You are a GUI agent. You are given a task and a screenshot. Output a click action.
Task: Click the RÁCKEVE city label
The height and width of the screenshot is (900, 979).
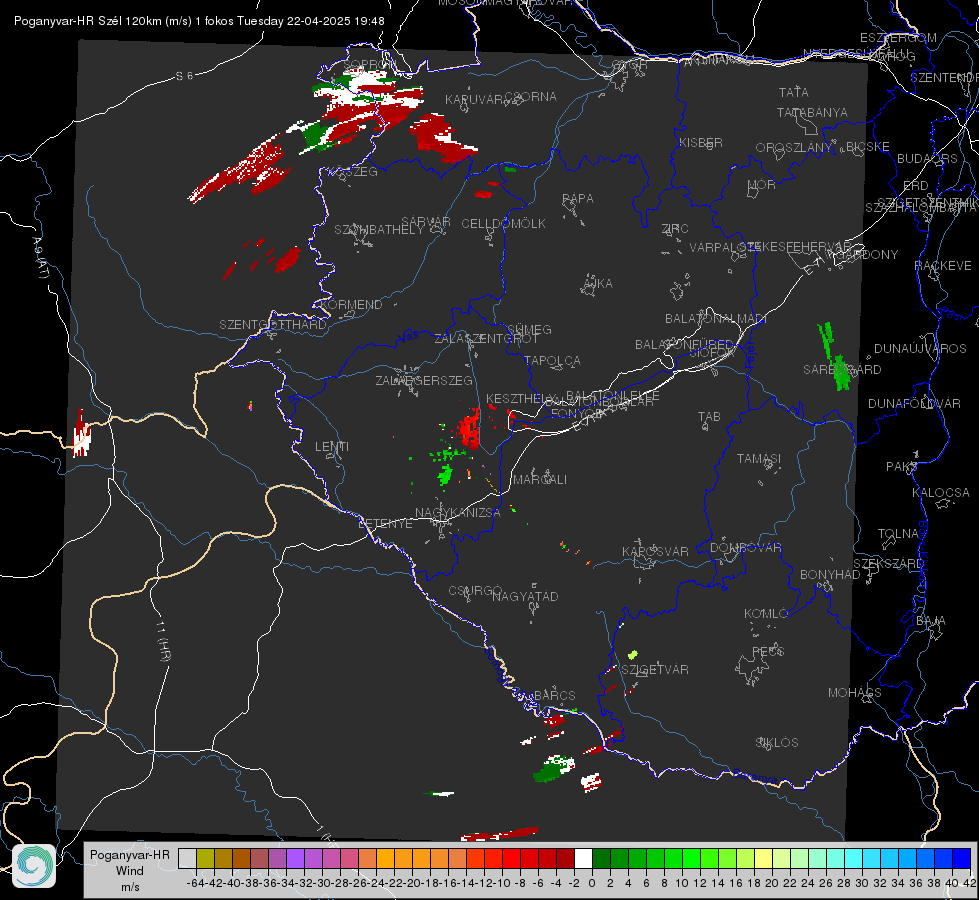point(943,265)
